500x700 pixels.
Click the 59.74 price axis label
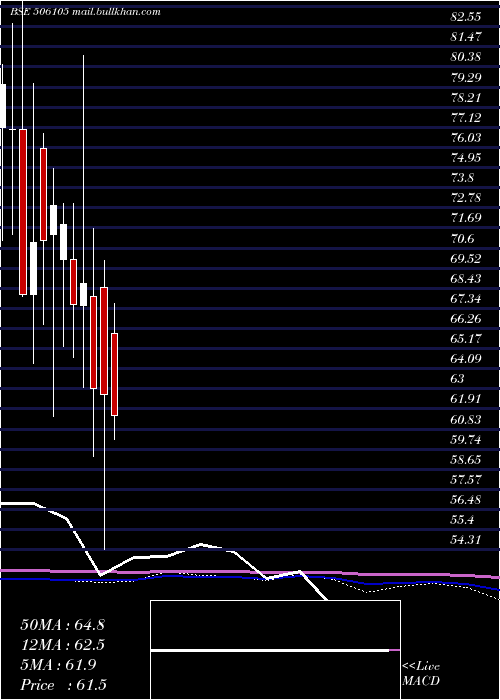(x=466, y=440)
